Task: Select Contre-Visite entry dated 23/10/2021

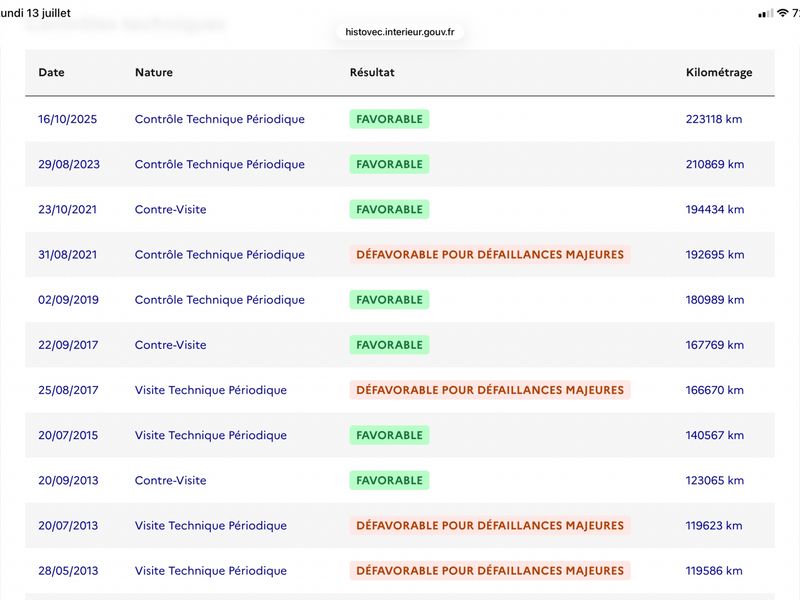Action: point(170,210)
